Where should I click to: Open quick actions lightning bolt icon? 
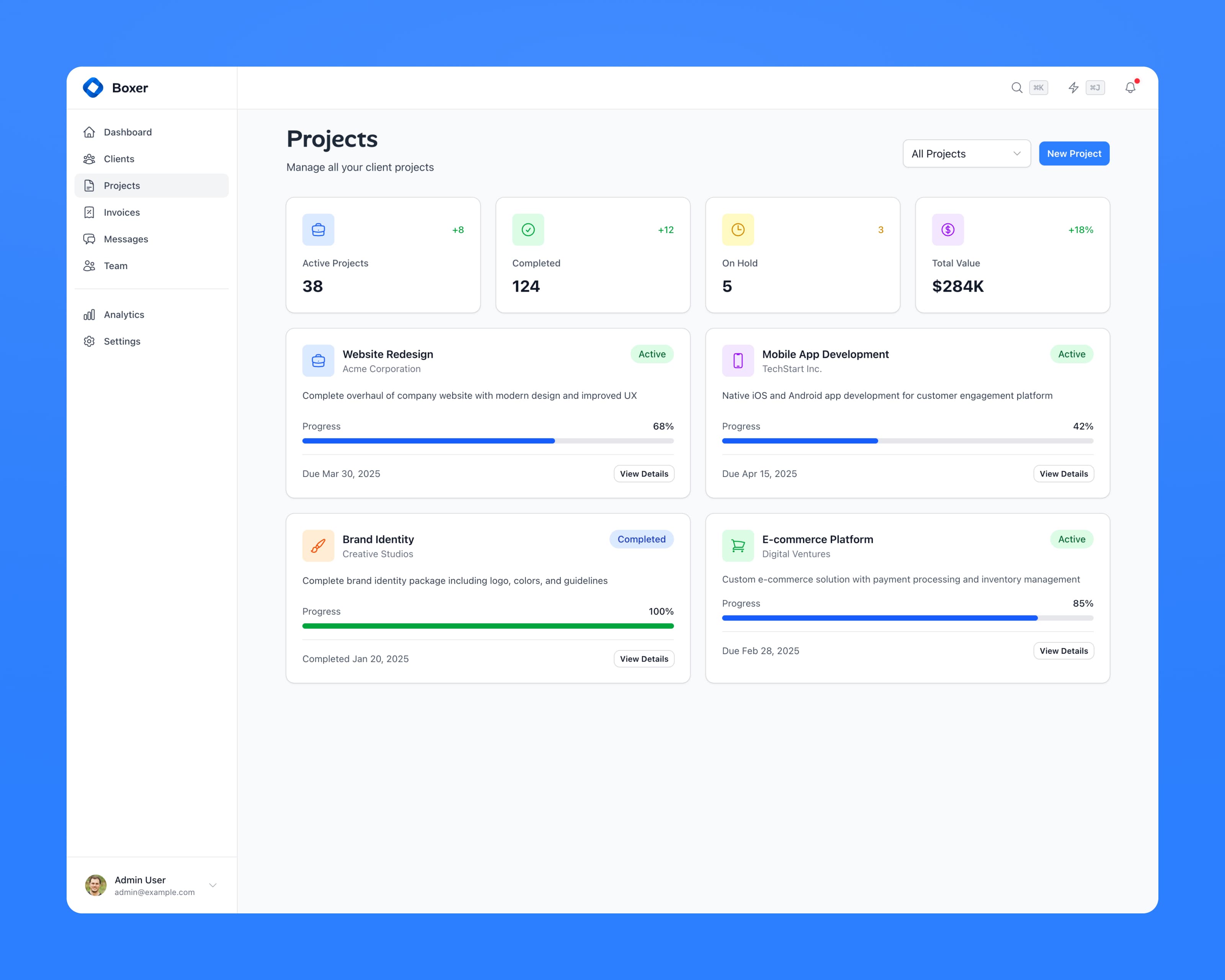point(1073,88)
